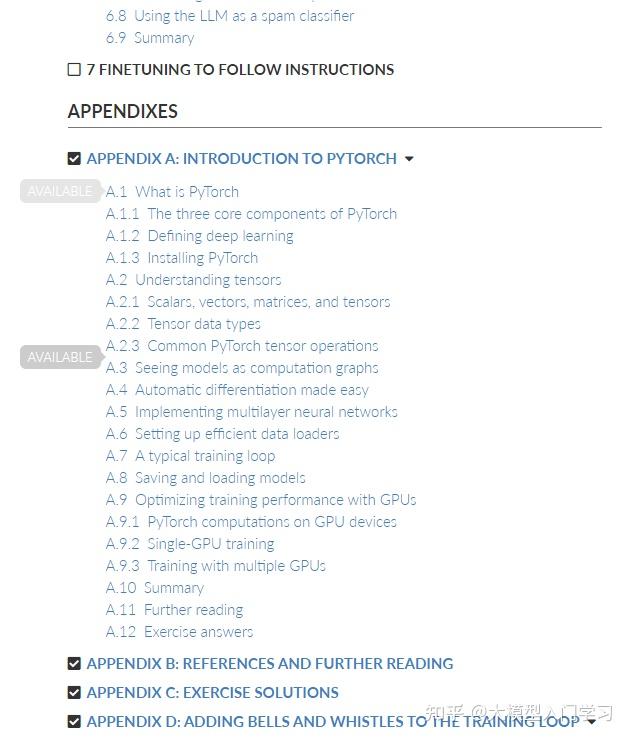Toggle the Appendix A checkbox

pos(74,159)
